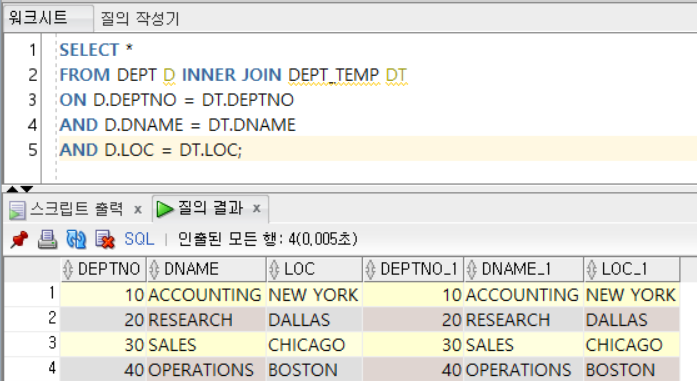Sort by DNAME_1 column header

coord(524,269)
